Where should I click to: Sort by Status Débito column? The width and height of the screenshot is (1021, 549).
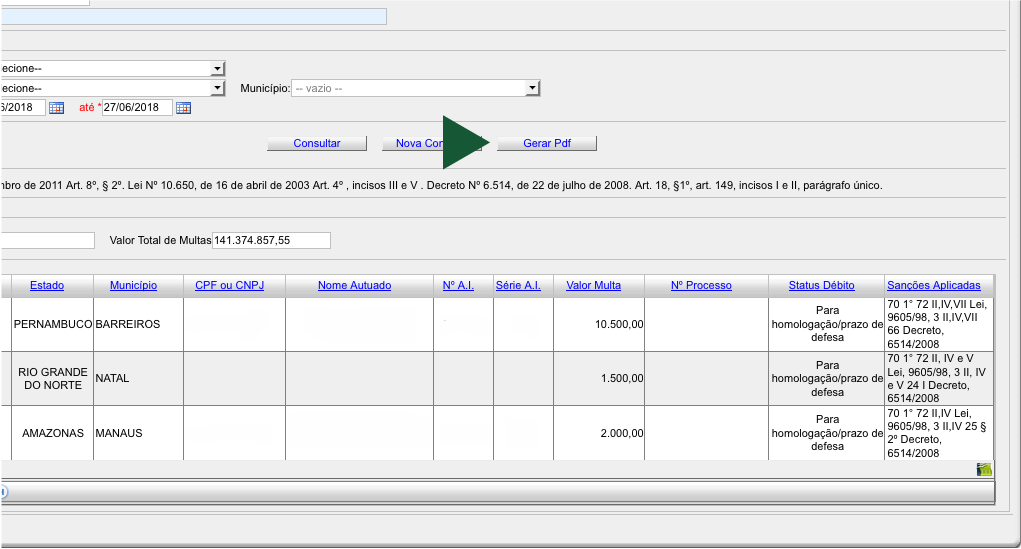point(821,286)
